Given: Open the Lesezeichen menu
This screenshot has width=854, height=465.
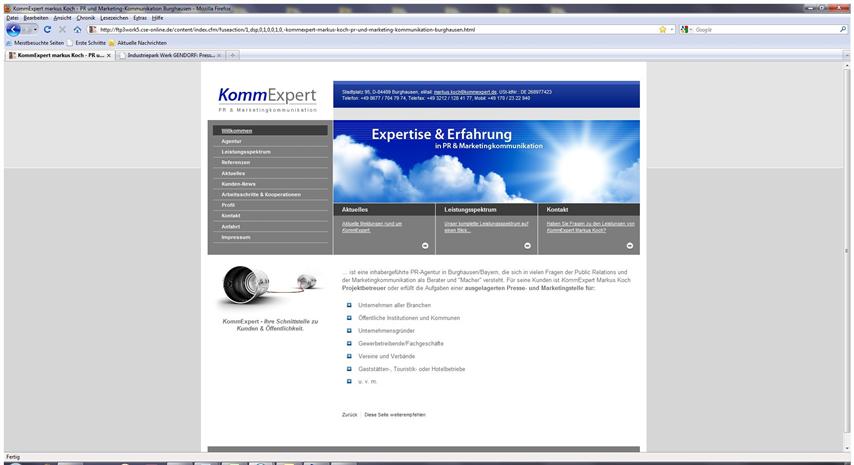Looking at the screenshot, I should pyautogui.click(x=114, y=18).
